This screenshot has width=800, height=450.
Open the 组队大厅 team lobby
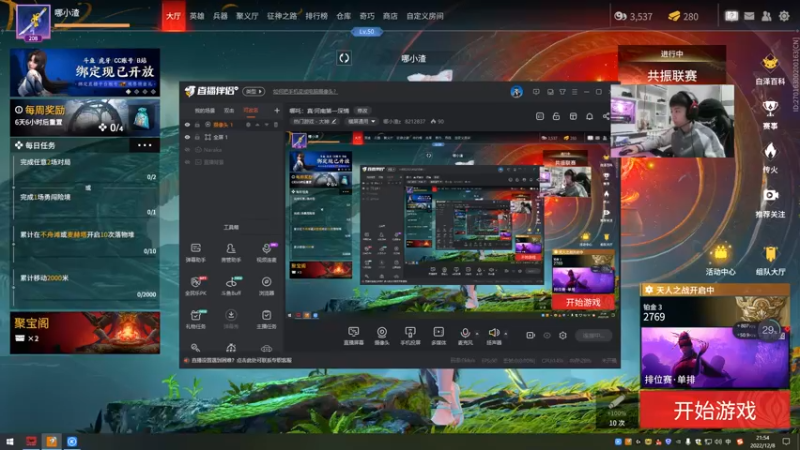click(770, 260)
